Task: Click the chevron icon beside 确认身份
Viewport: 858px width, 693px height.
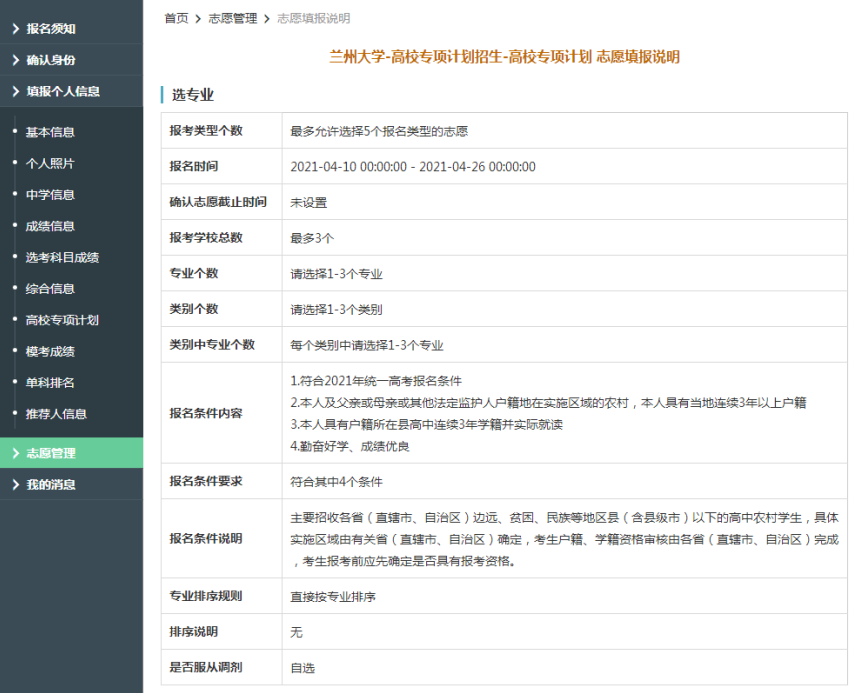Action: click(16, 60)
